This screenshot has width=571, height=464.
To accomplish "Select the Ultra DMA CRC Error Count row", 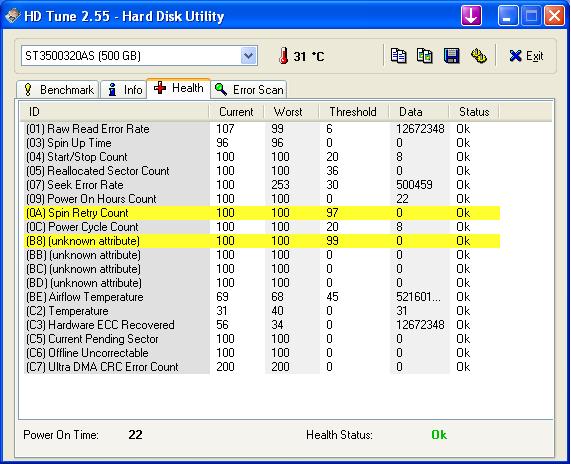I will tap(262, 367).
